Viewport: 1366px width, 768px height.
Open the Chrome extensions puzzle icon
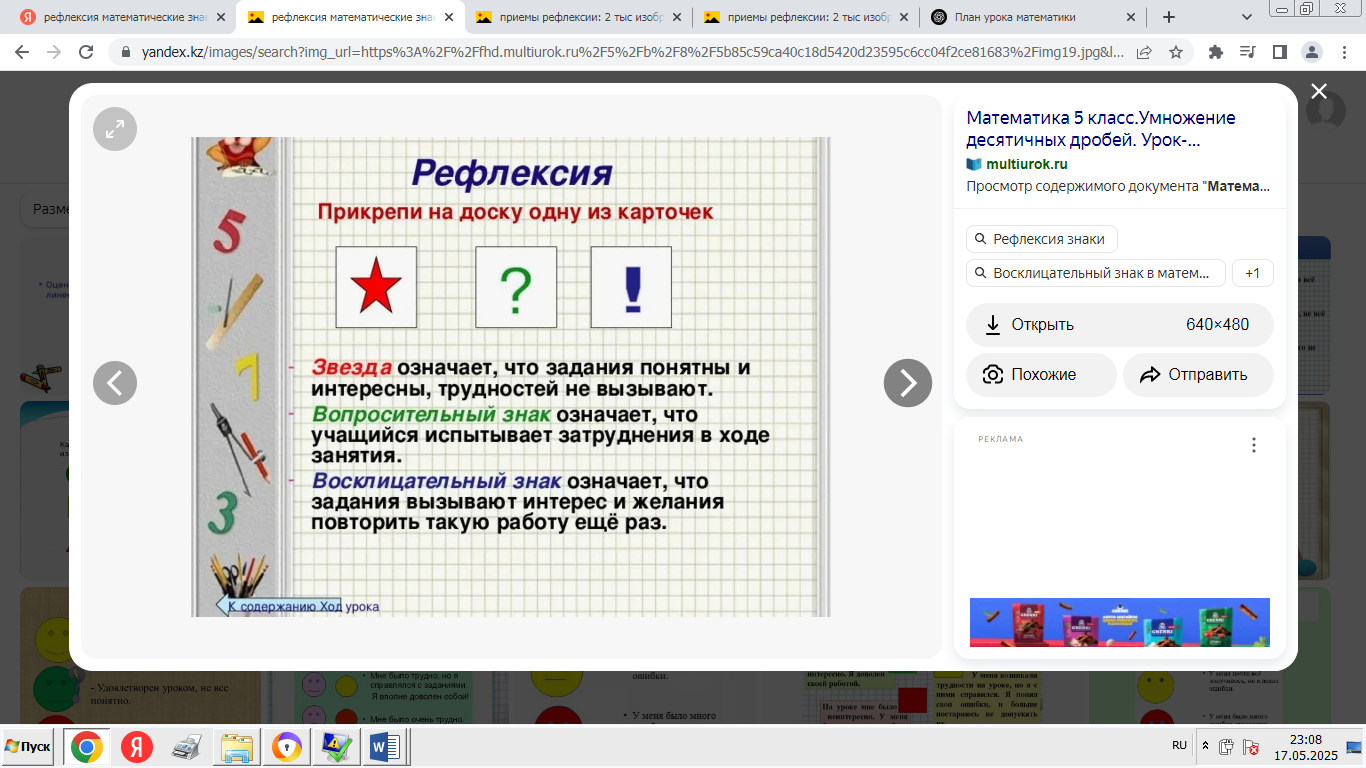(1216, 52)
